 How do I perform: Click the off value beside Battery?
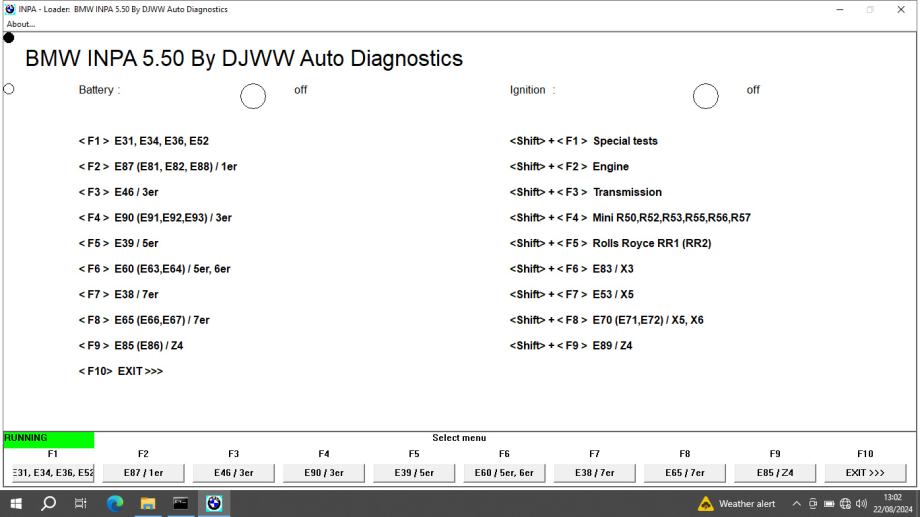[300, 90]
